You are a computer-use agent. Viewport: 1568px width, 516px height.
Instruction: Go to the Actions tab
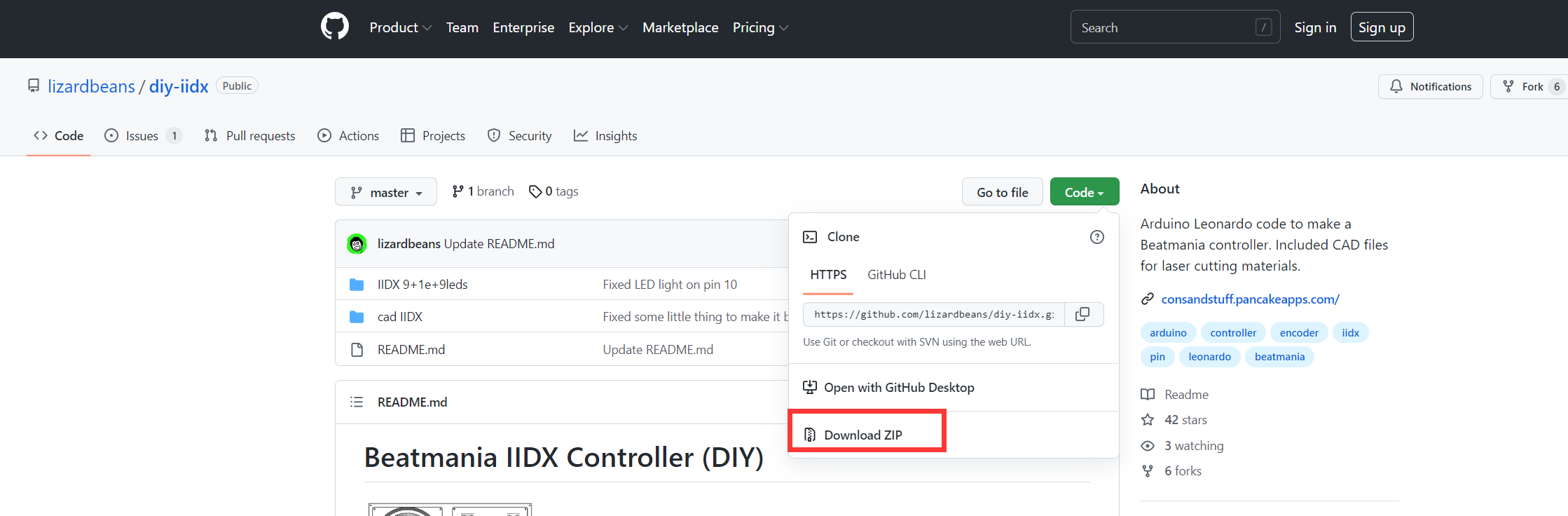(348, 136)
